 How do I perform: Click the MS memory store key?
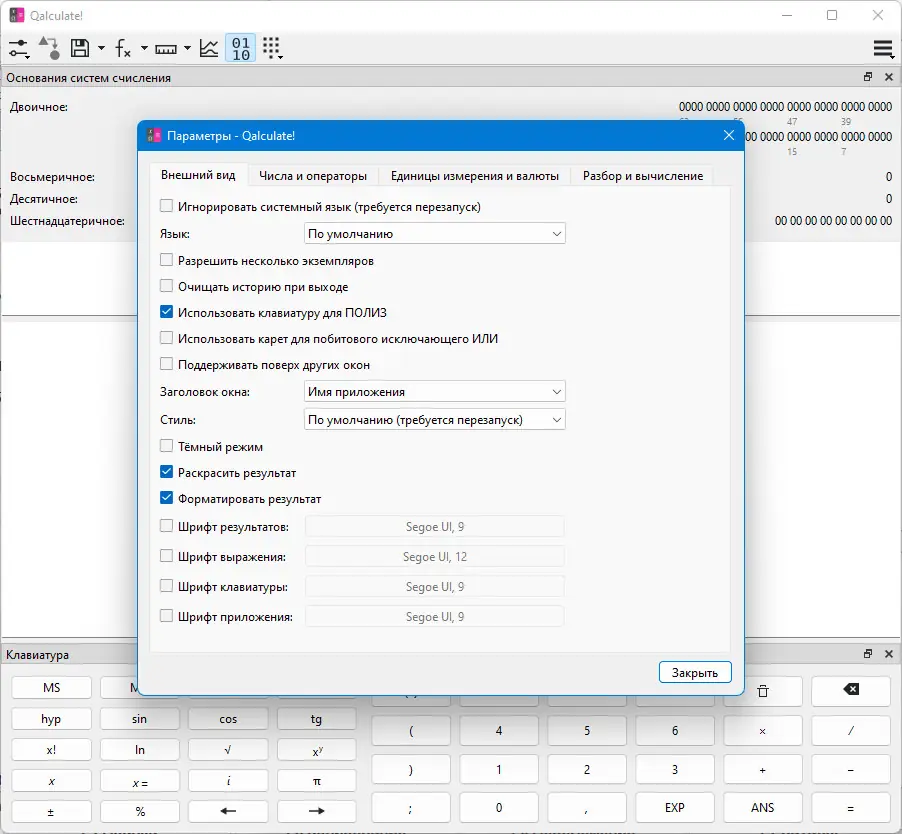(x=51, y=687)
